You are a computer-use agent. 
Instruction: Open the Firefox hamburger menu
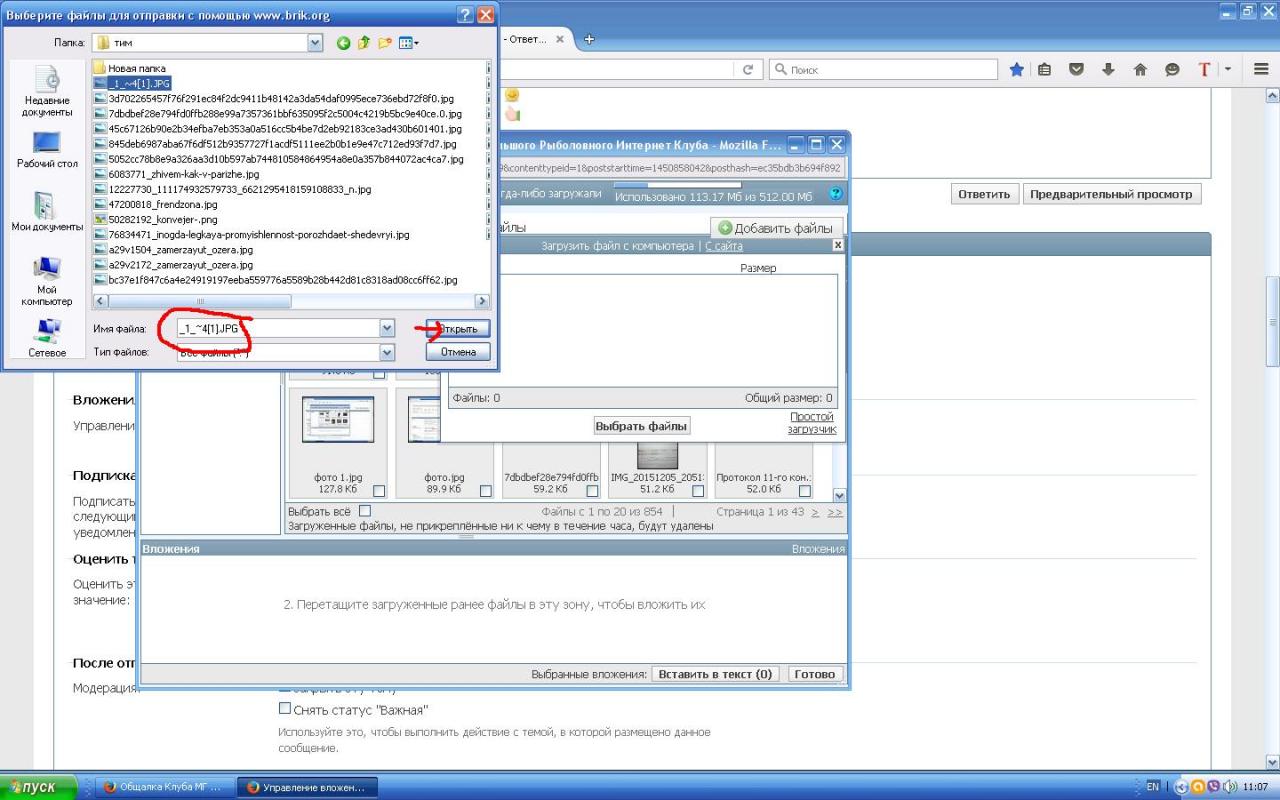[x=1261, y=69]
